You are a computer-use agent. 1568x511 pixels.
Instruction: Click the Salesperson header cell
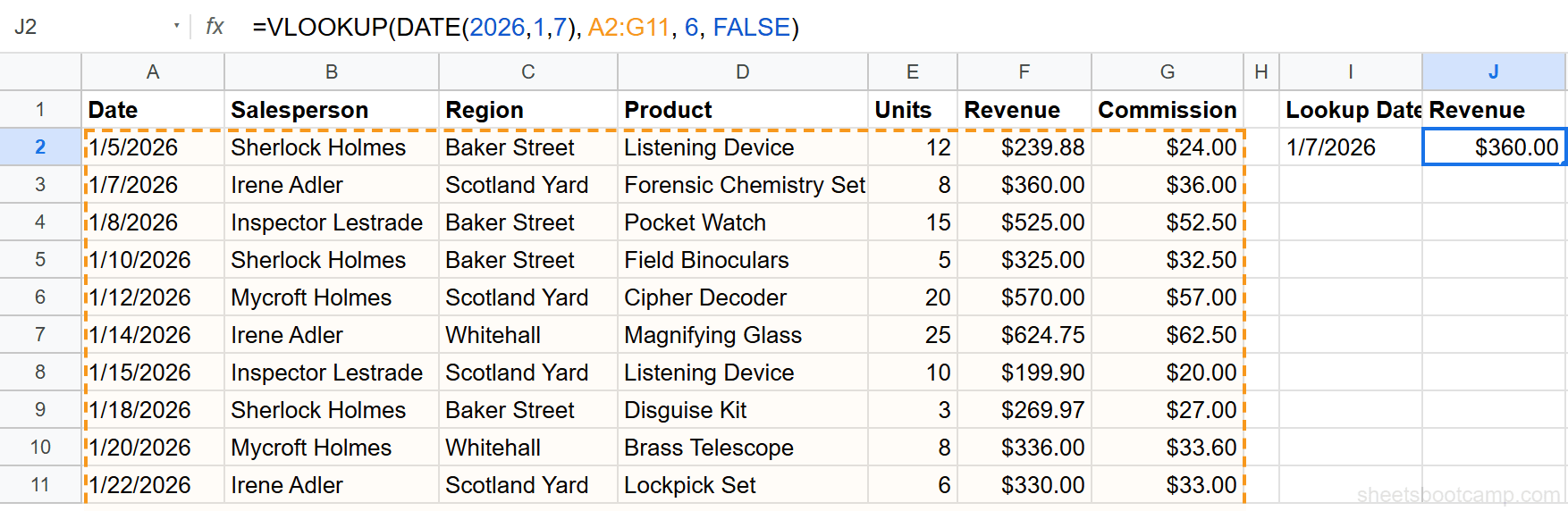click(332, 110)
